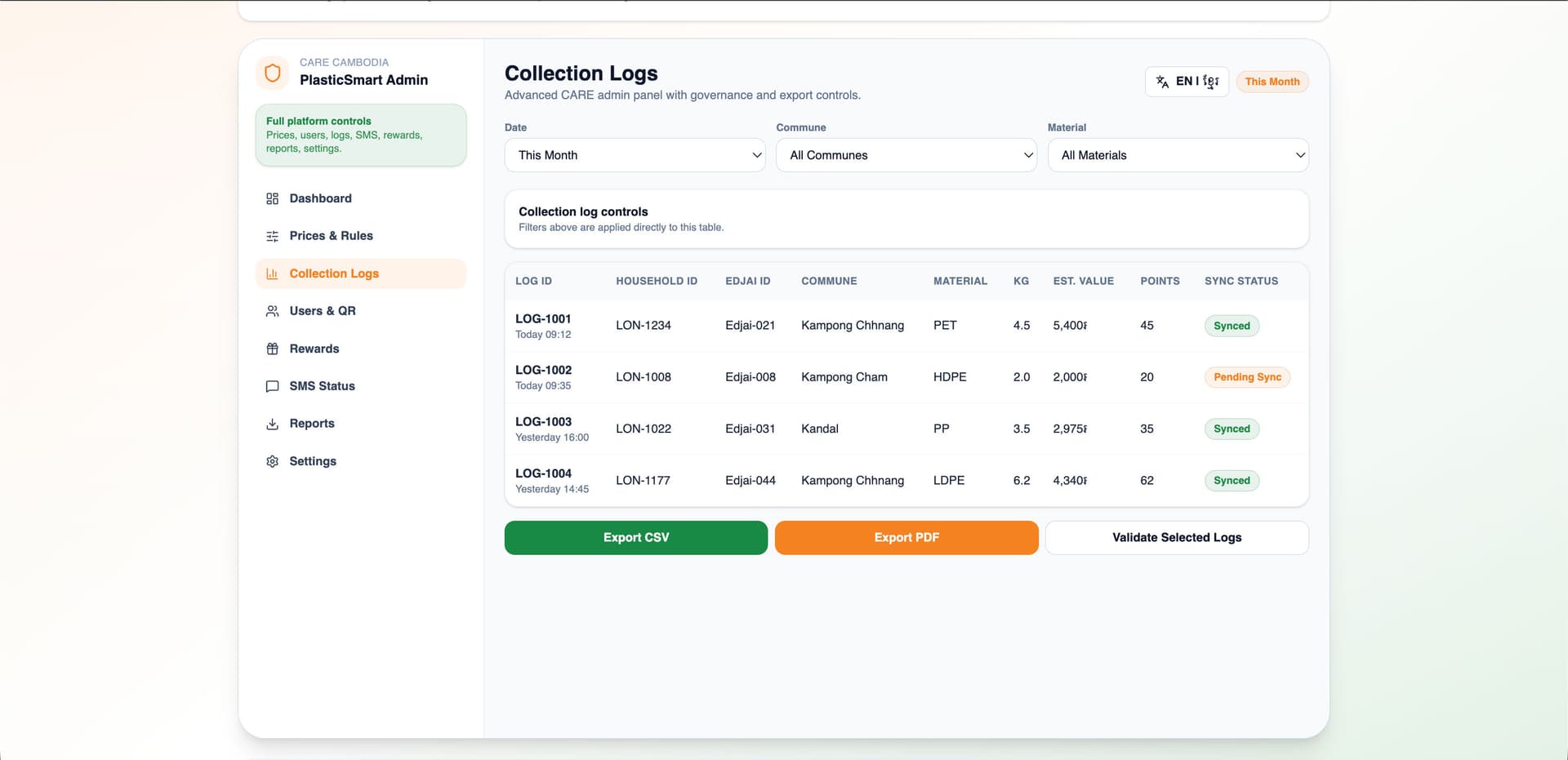Open Users & QR section

[361, 311]
